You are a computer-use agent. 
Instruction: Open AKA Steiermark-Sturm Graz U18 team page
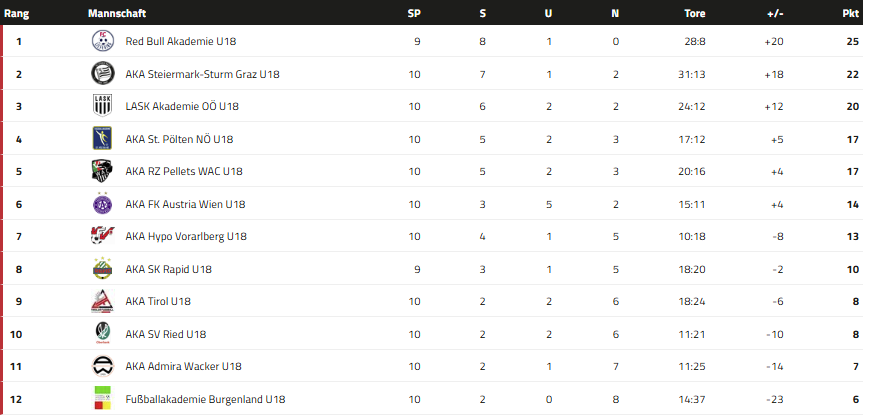click(x=202, y=74)
